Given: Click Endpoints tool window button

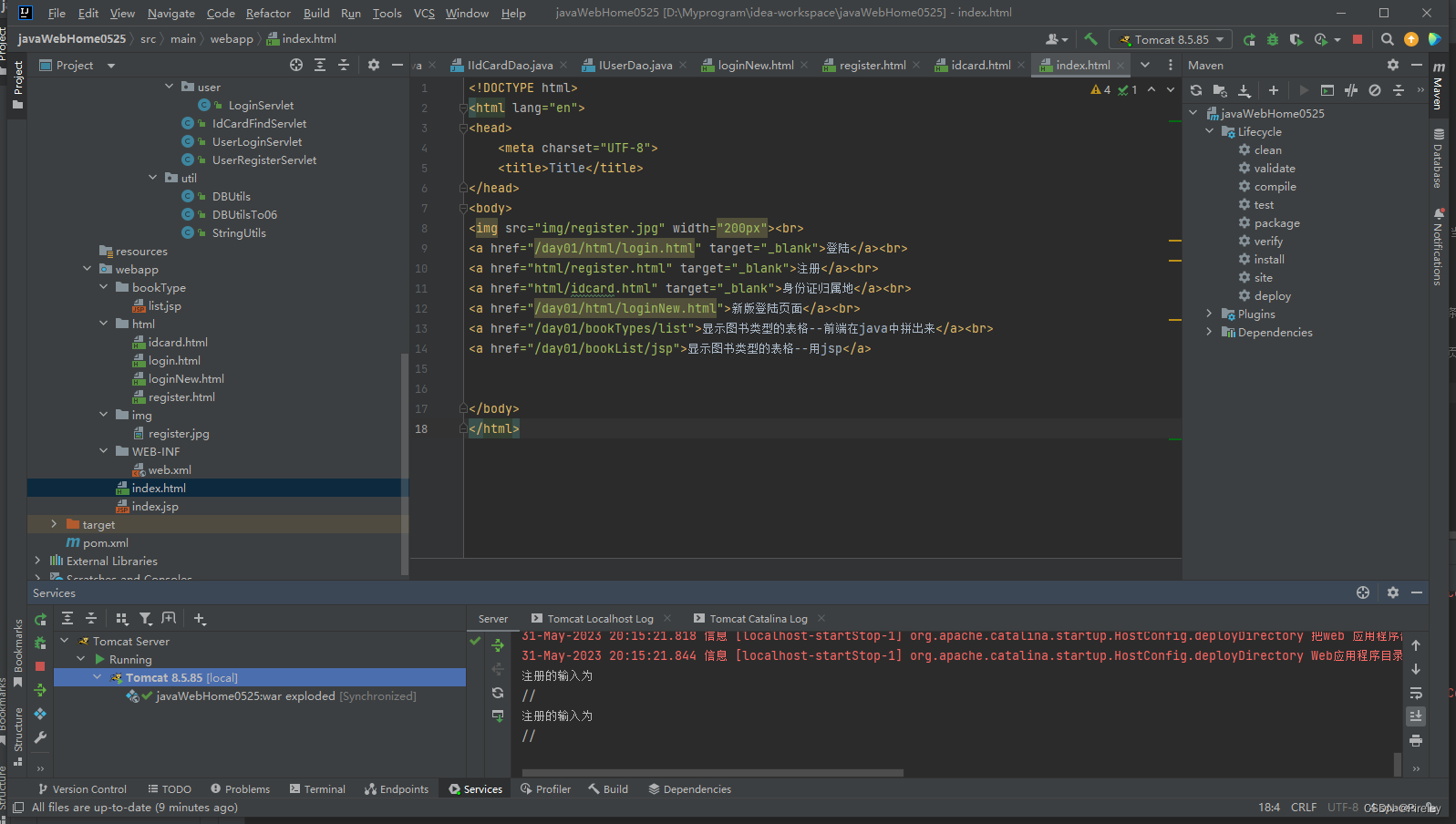Looking at the screenshot, I should pyautogui.click(x=397, y=789).
